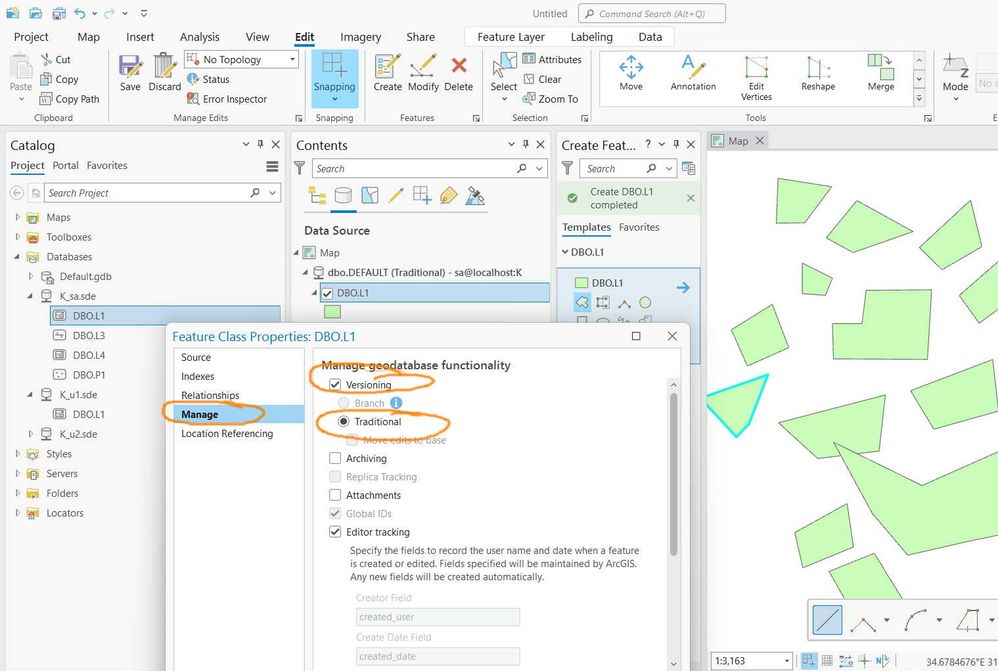Uncheck the Editor tracking checkbox
This screenshot has height=671, width=998.
335,532
